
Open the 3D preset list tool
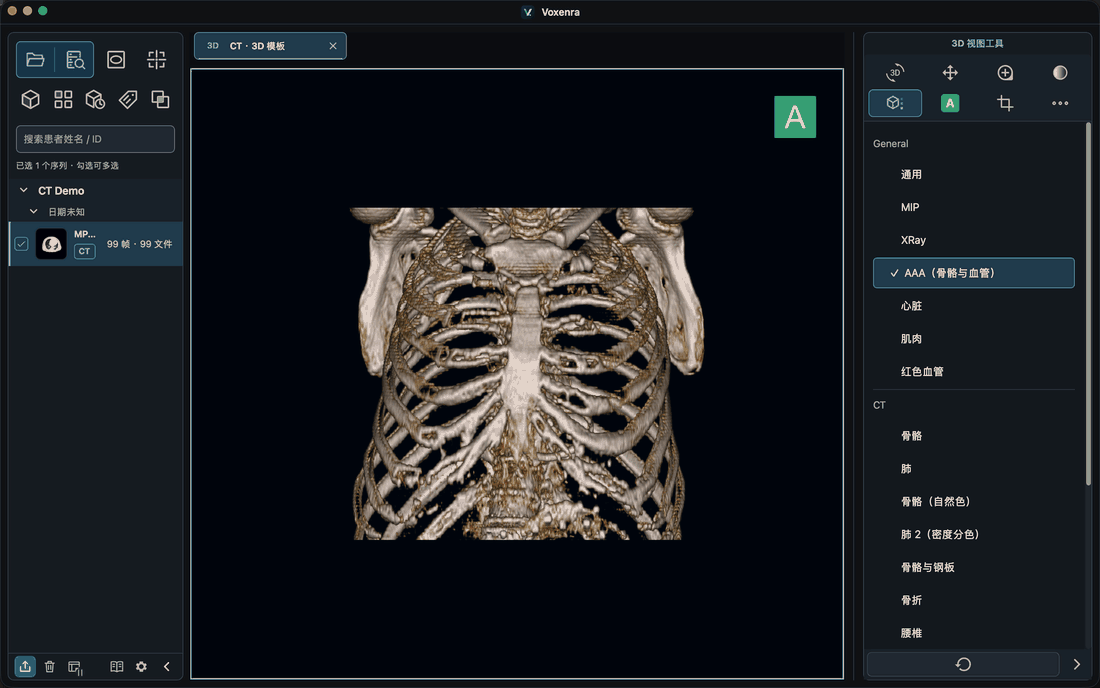(895, 103)
